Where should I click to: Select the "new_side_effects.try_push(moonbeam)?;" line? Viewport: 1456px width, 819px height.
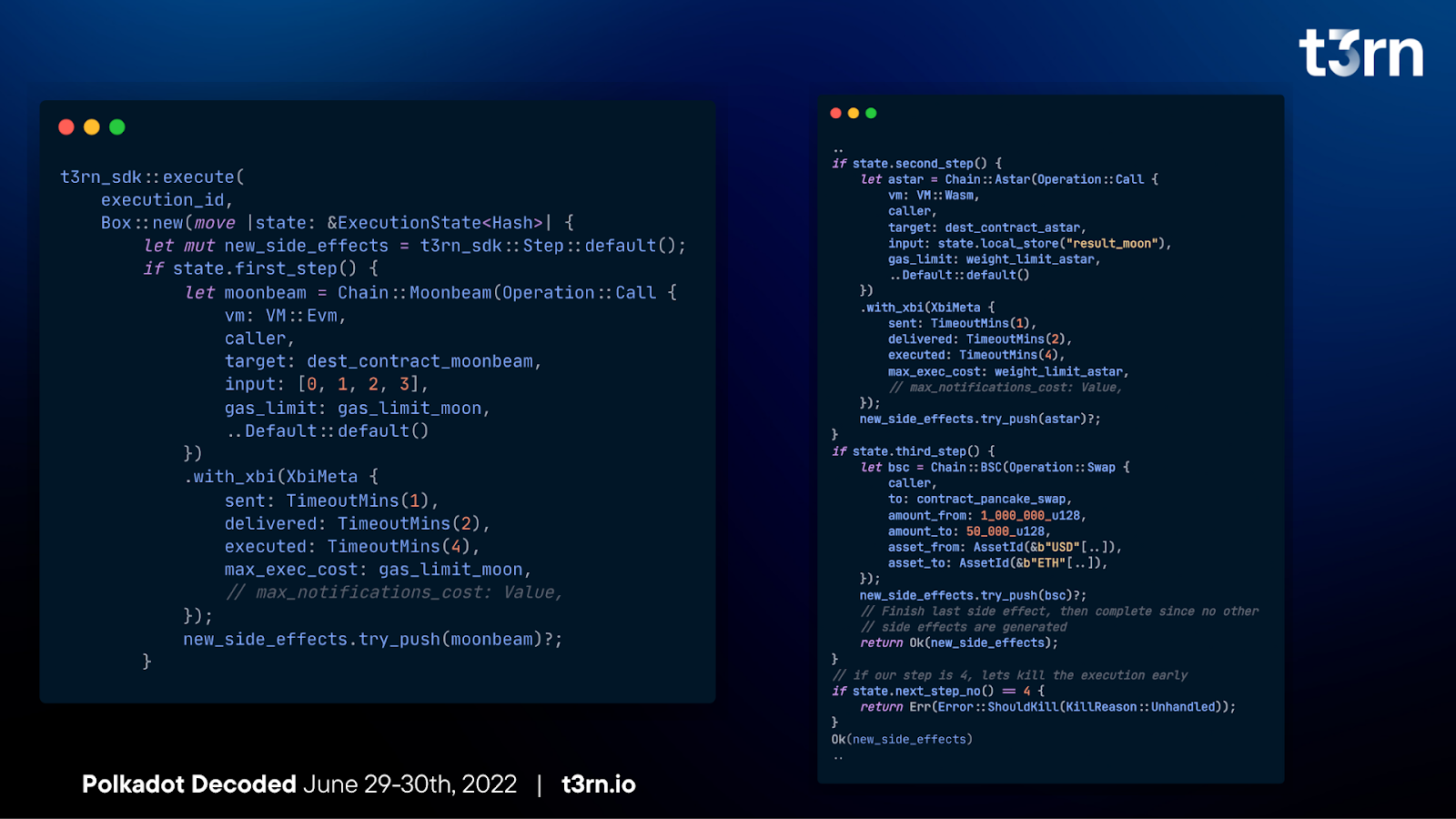373,640
